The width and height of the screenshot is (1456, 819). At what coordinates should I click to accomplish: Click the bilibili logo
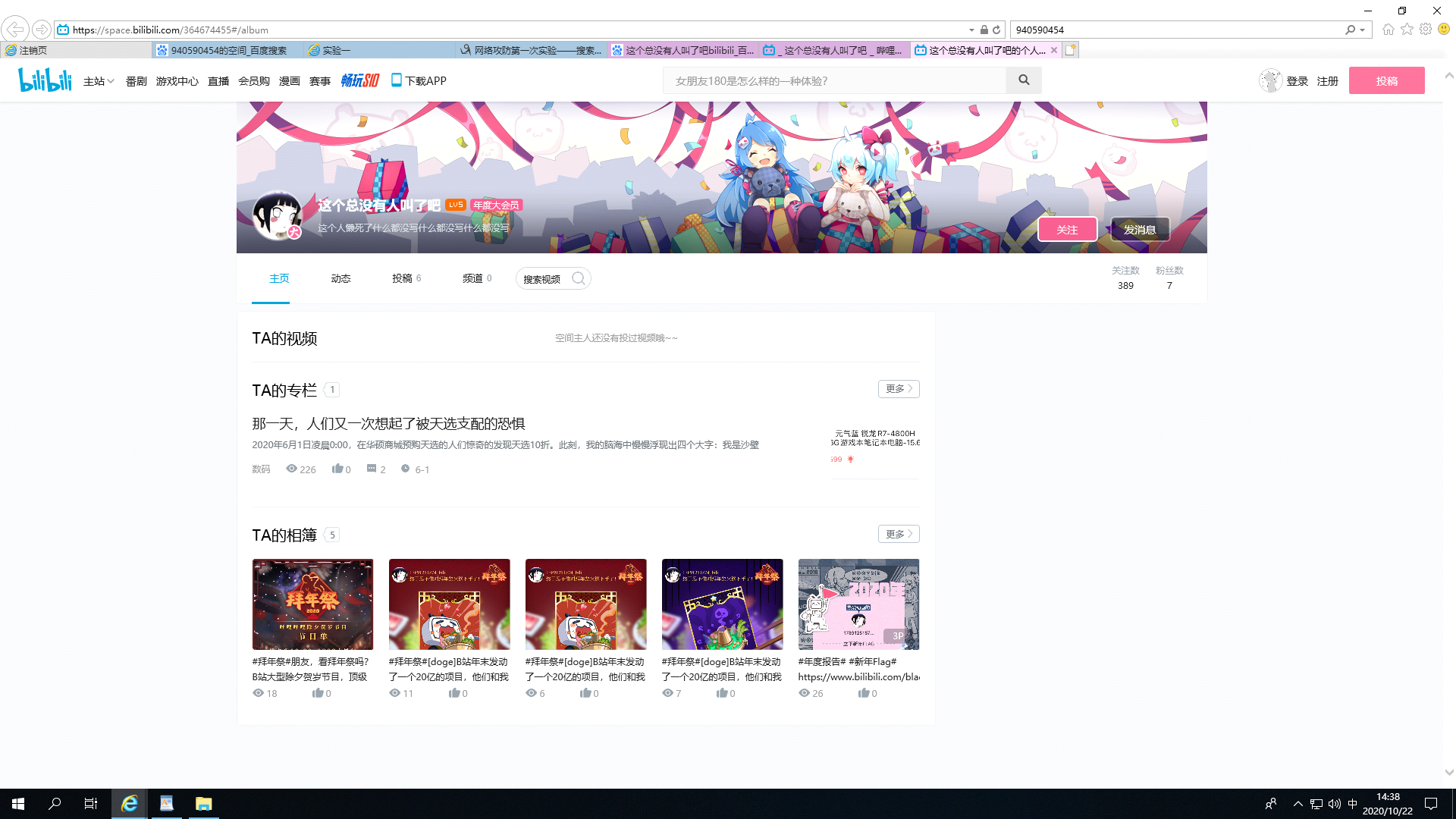(x=45, y=80)
